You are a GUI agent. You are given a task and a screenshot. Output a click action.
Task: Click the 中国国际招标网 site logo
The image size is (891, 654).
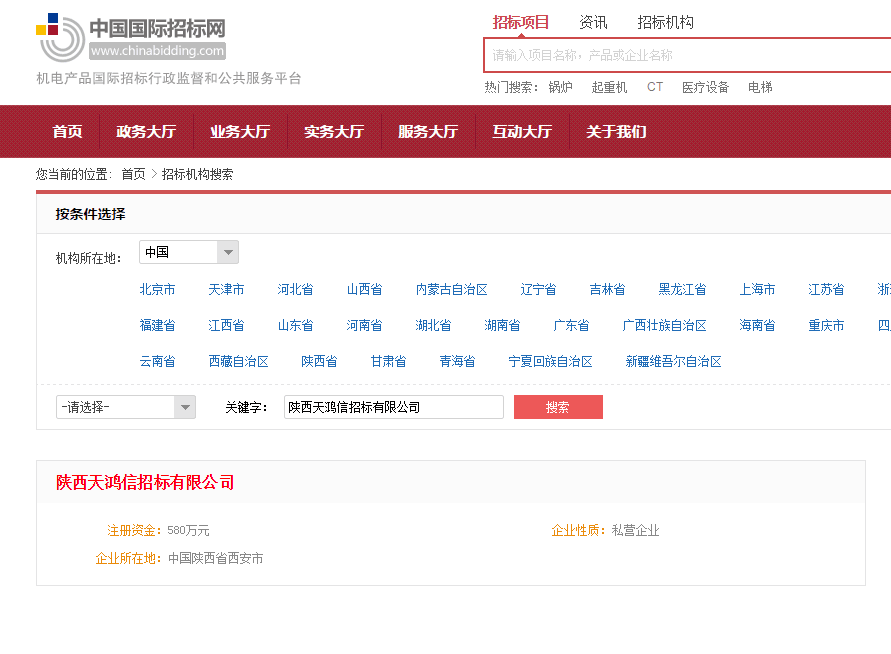coord(130,33)
